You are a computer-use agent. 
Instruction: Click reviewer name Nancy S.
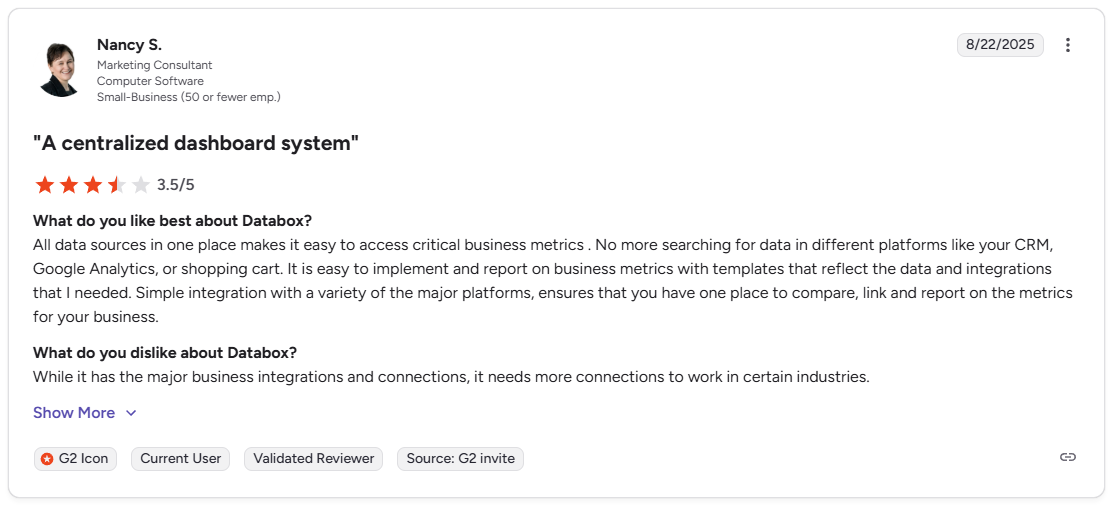pos(129,45)
